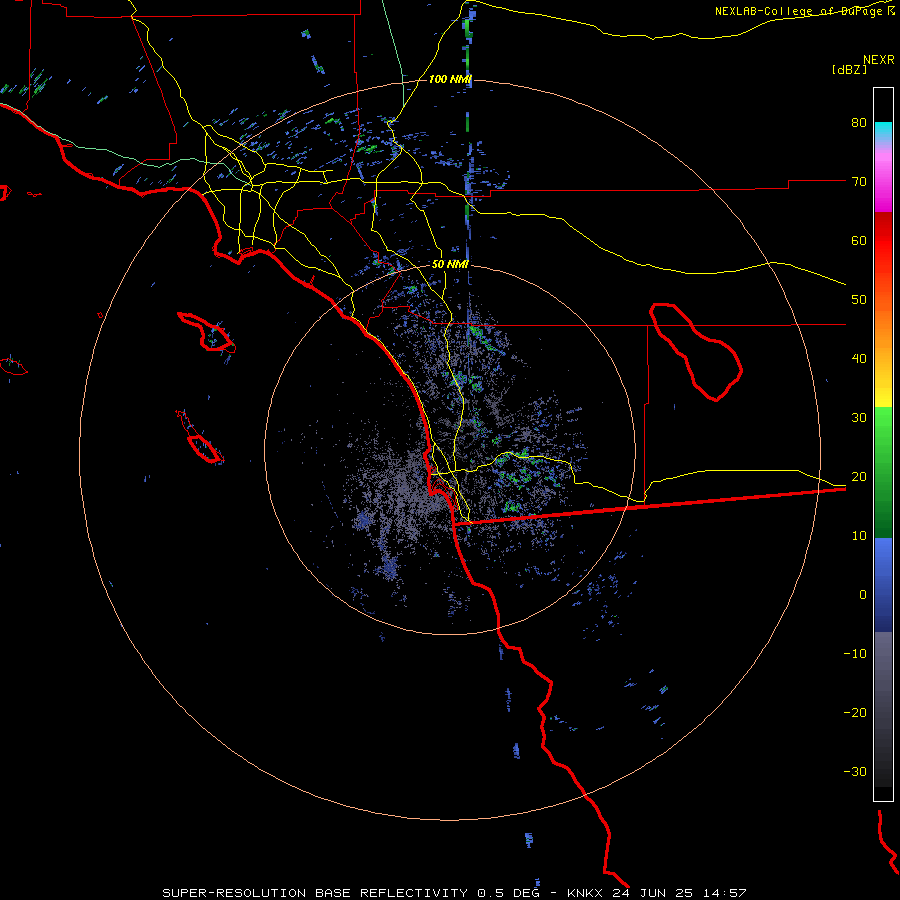Screen dimensions: 900x900
Task: Click the "50 NMI" range ring label
Action: 450,264
